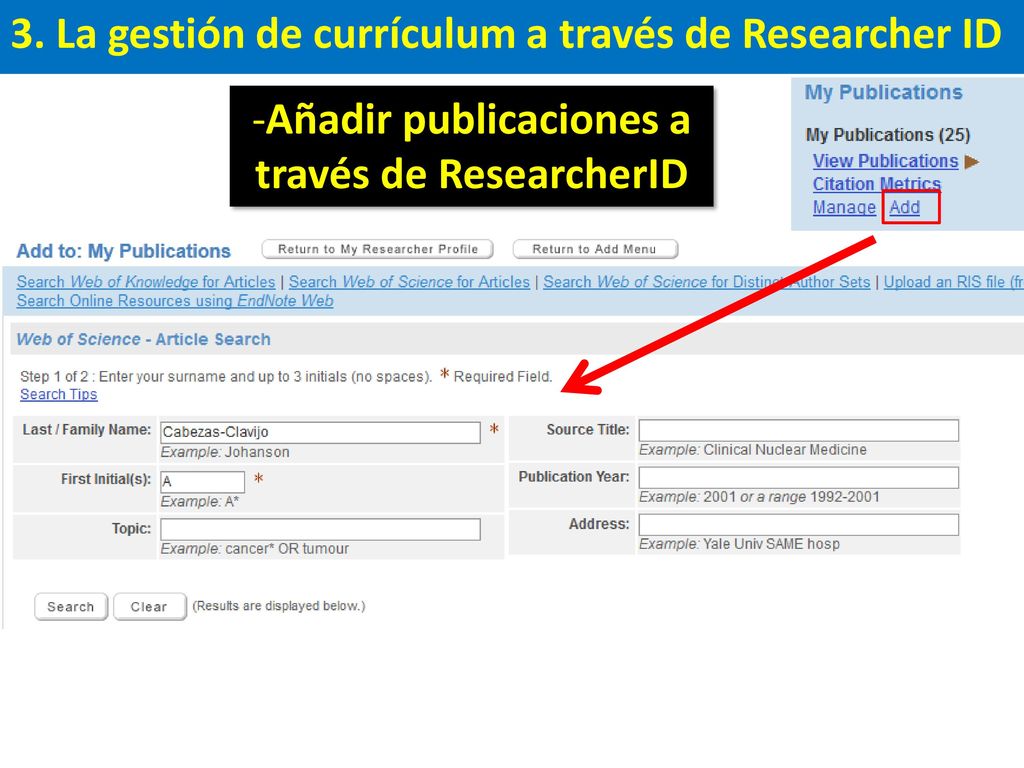This screenshot has height=768, width=1024.
Task: Open Search Web of Science for Articles
Action: point(409,281)
